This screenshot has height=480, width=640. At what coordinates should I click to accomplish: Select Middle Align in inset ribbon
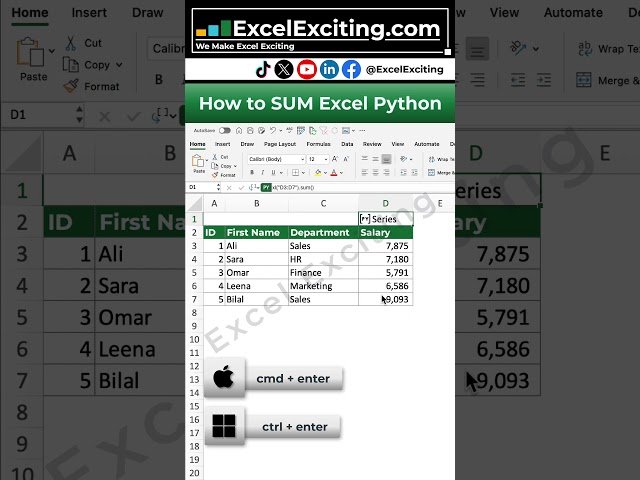[376, 159]
